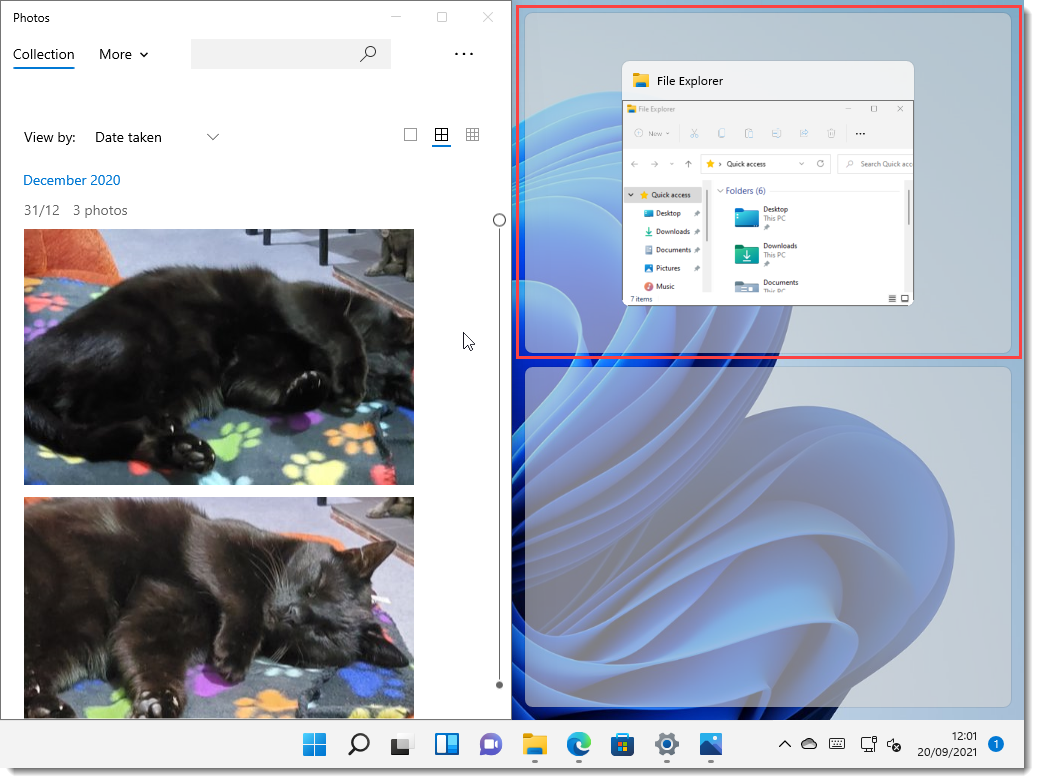Open the December 2020 heading link
1039x783 pixels.
tap(71, 180)
